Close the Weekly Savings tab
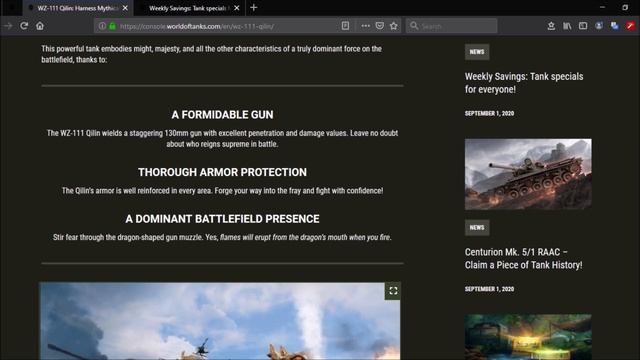This screenshot has width=640, height=360. pyautogui.click(x=237, y=8)
